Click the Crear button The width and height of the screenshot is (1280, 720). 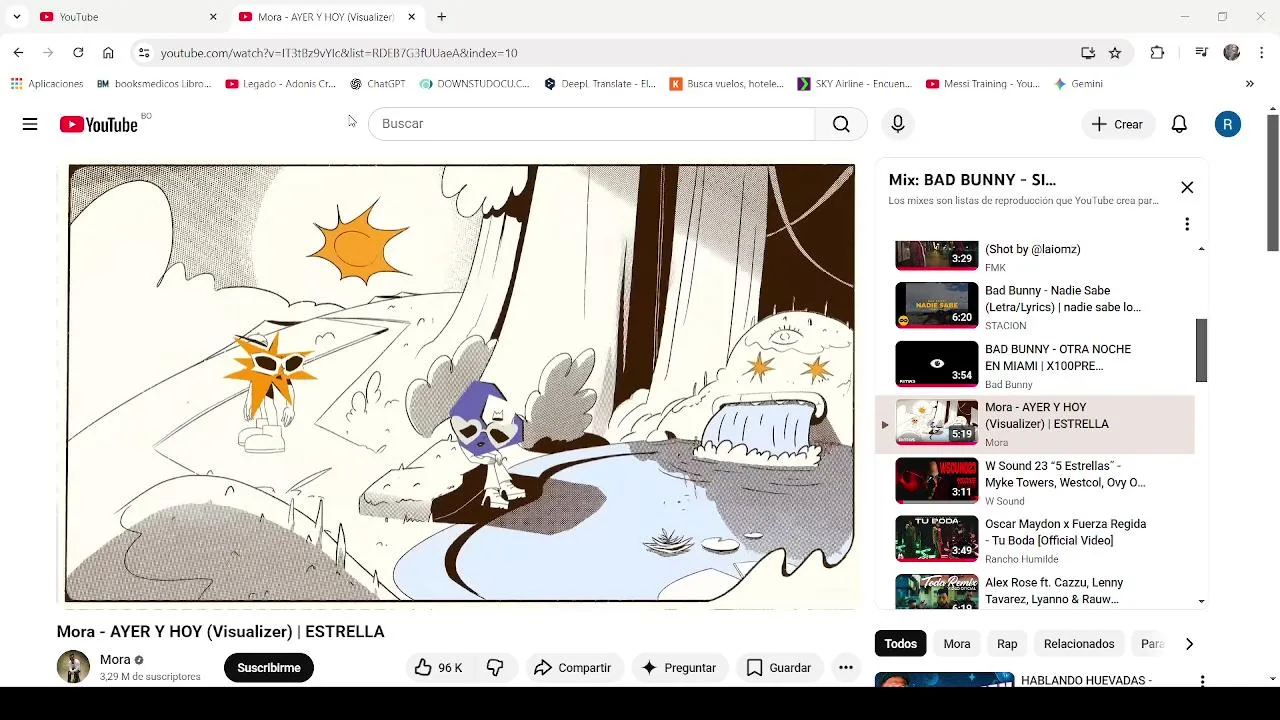(x=1117, y=124)
